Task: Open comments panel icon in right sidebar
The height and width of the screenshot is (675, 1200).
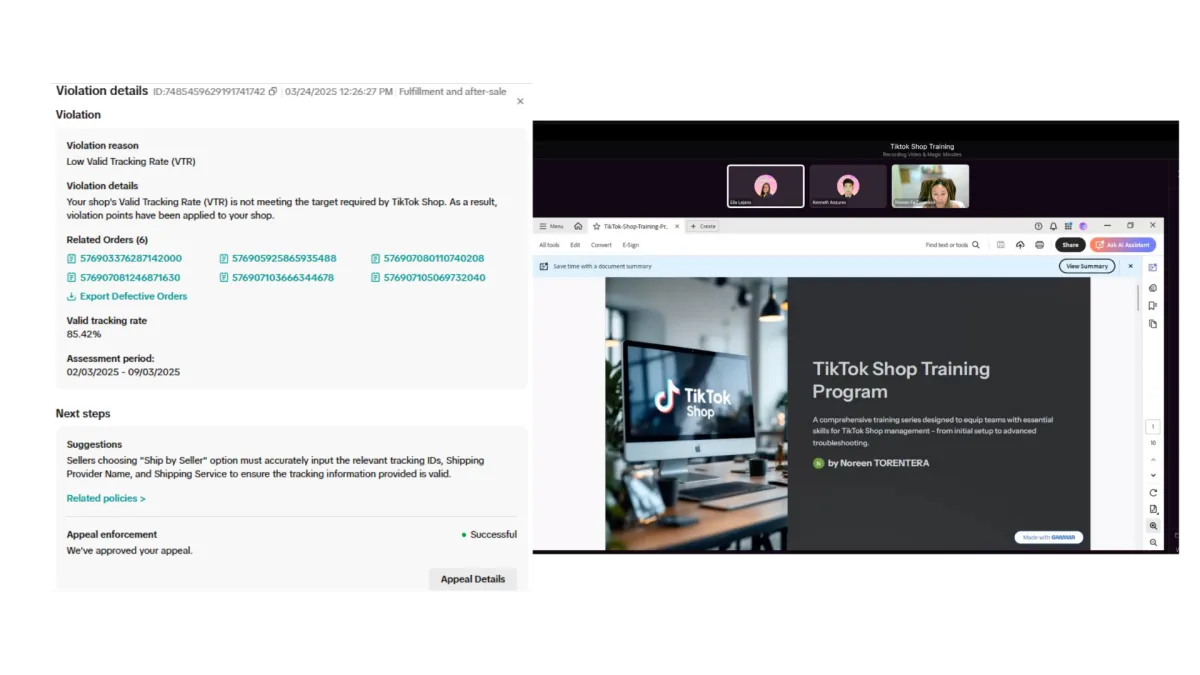Action: pyautogui.click(x=1153, y=288)
